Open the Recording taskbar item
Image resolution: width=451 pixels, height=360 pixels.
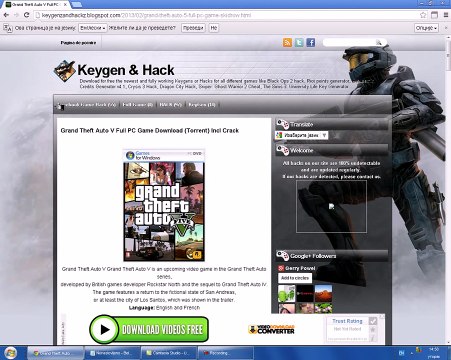coord(225,353)
